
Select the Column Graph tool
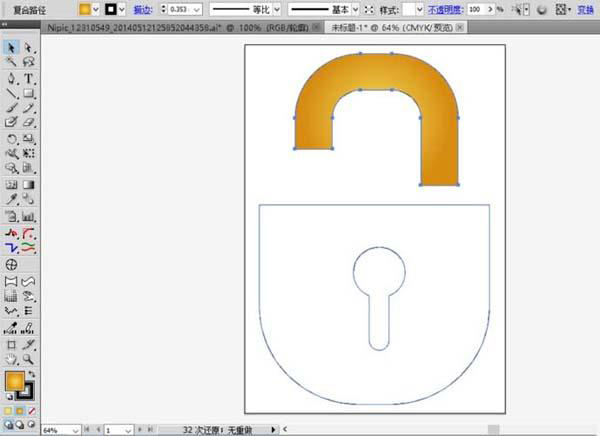(28, 216)
